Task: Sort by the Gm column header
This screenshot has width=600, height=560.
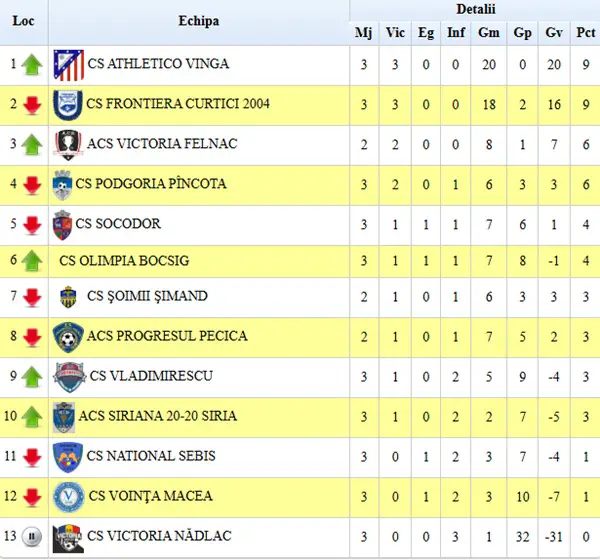Action: pos(489,33)
